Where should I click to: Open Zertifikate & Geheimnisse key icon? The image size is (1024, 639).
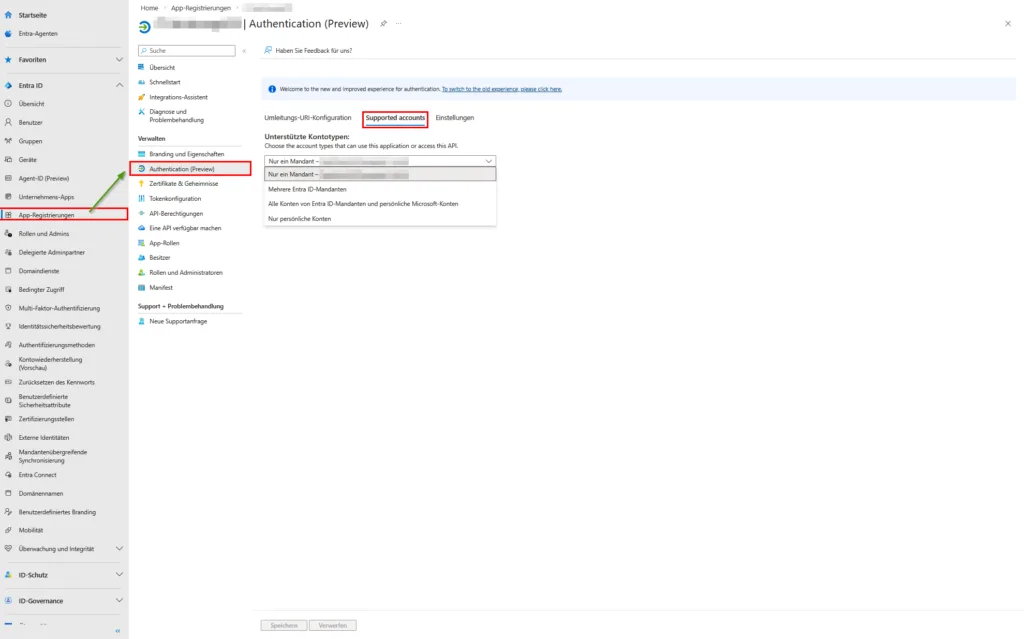pos(142,184)
